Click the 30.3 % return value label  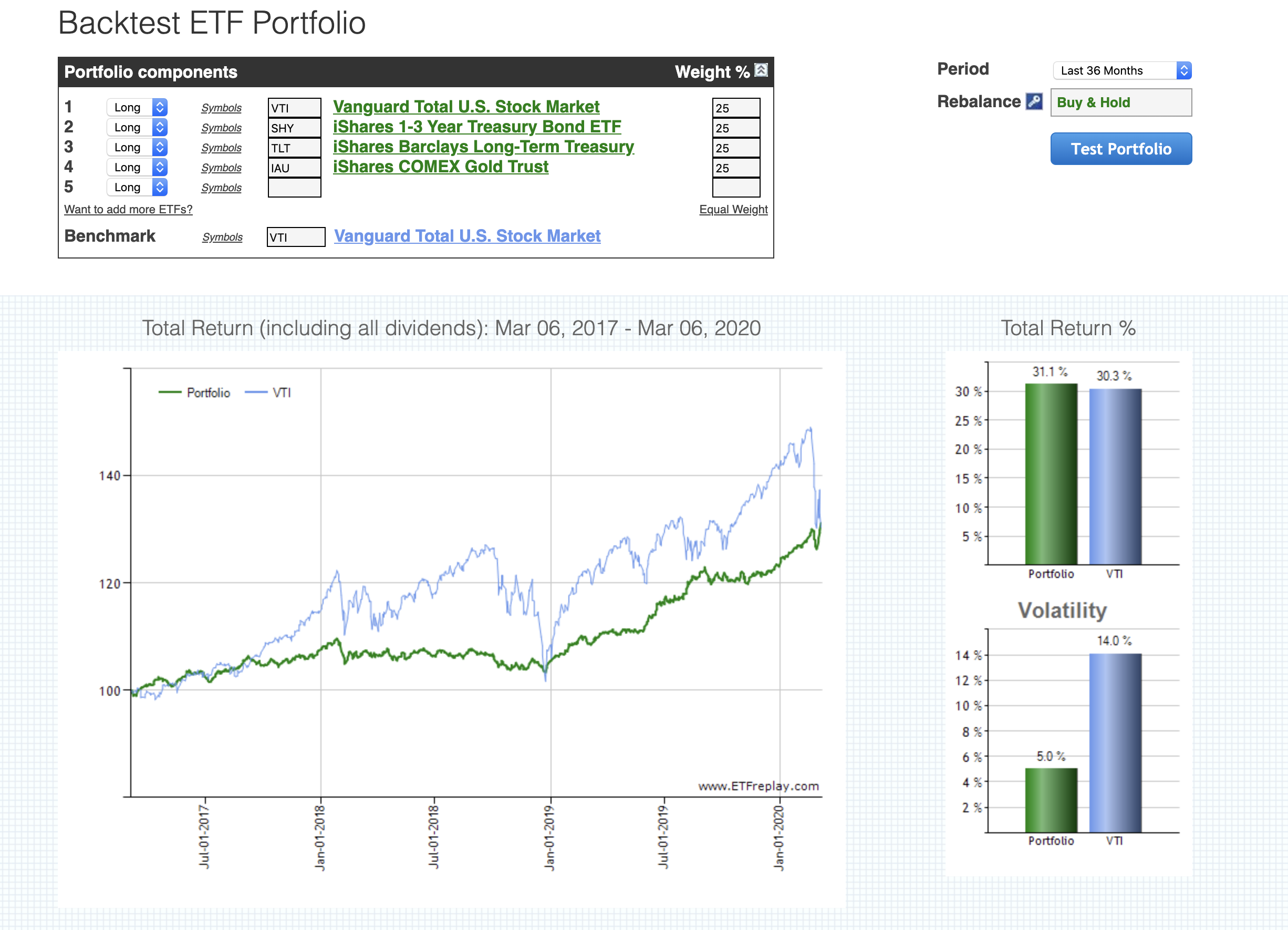1114,376
